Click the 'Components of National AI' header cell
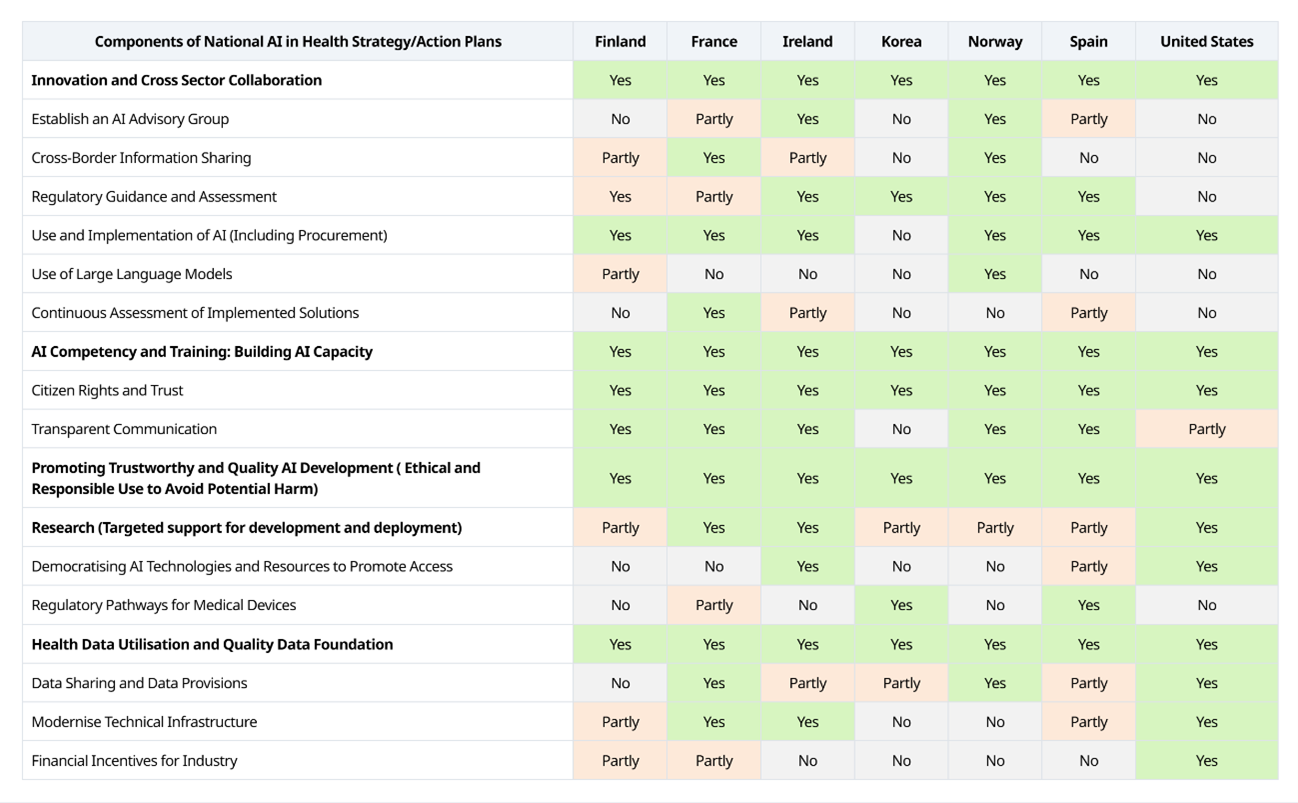 coord(298,42)
